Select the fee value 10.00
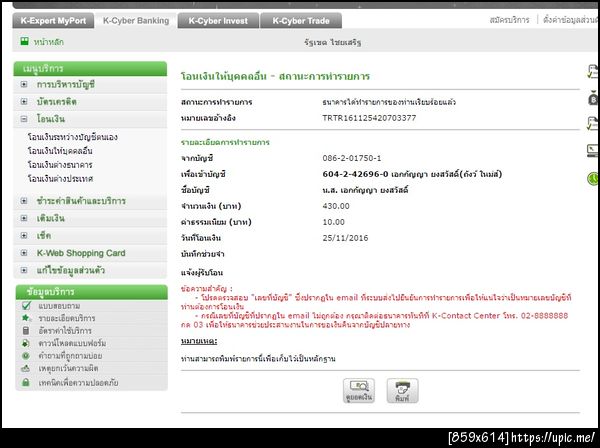Viewport: 600px width, 448px height. point(333,222)
